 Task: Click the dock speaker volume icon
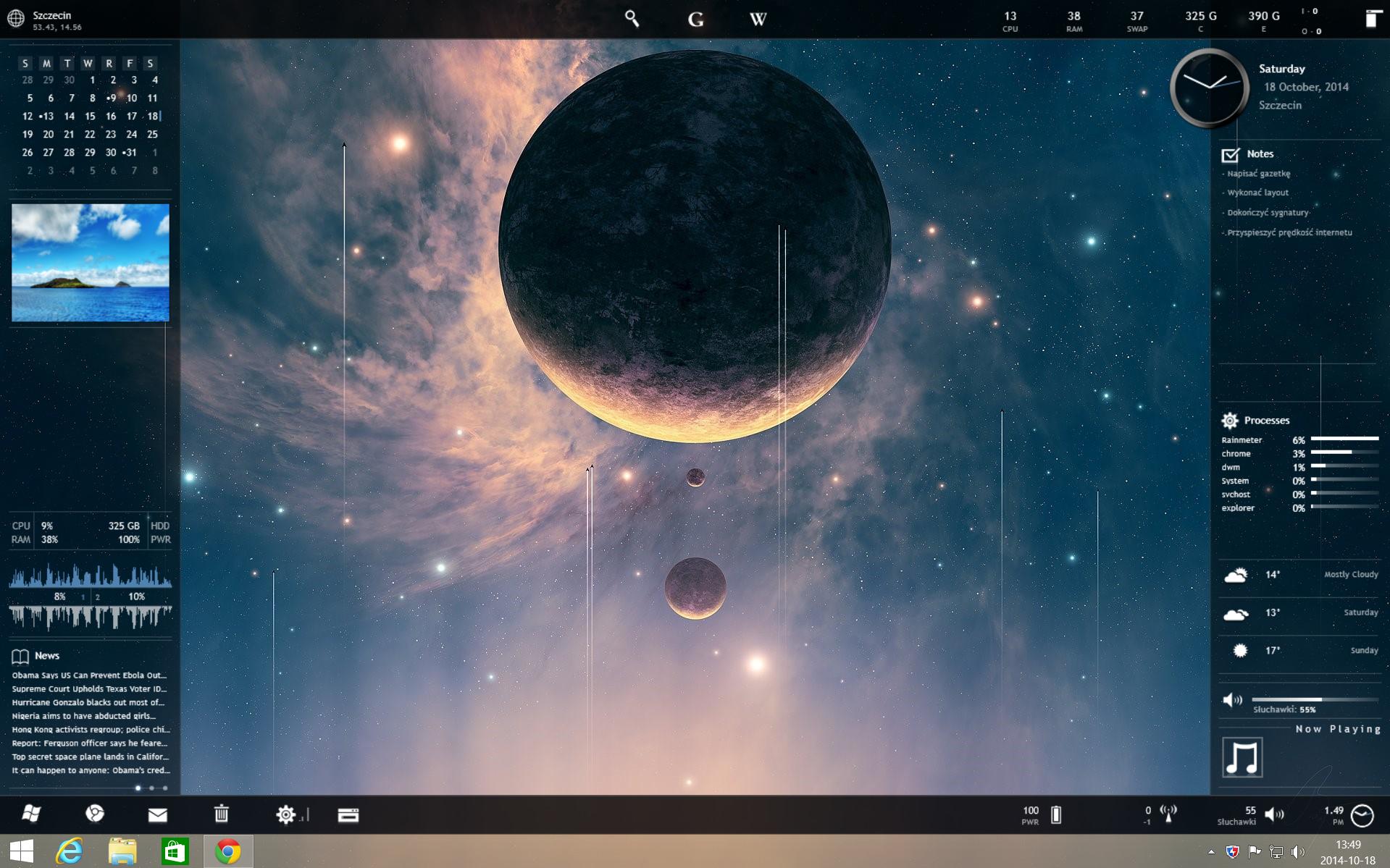point(1274,815)
